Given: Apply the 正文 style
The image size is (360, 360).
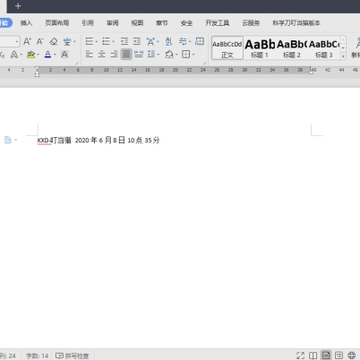Looking at the screenshot, I should click(x=227, y=48).
